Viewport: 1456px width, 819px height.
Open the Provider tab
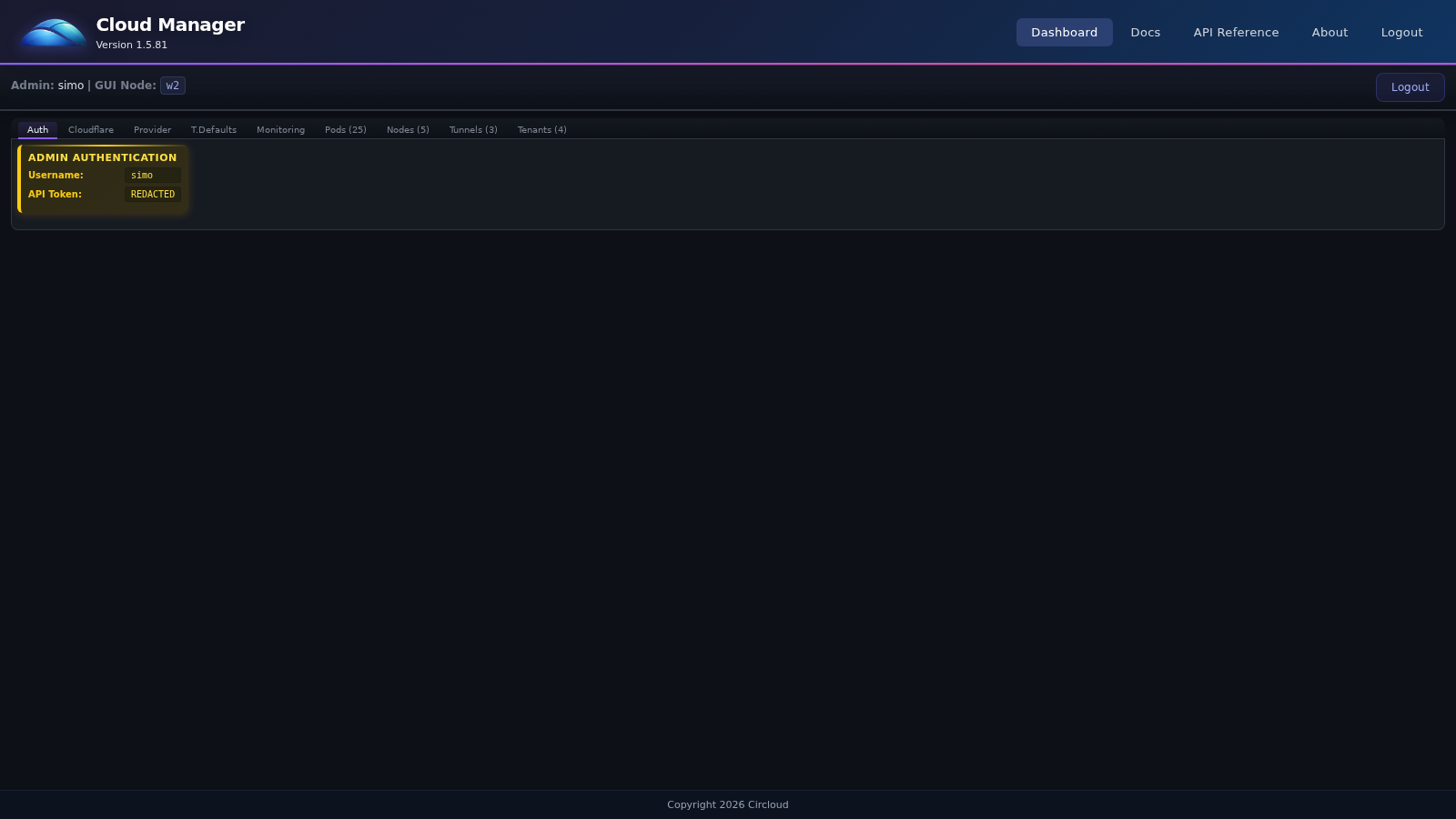click(152, 129)
